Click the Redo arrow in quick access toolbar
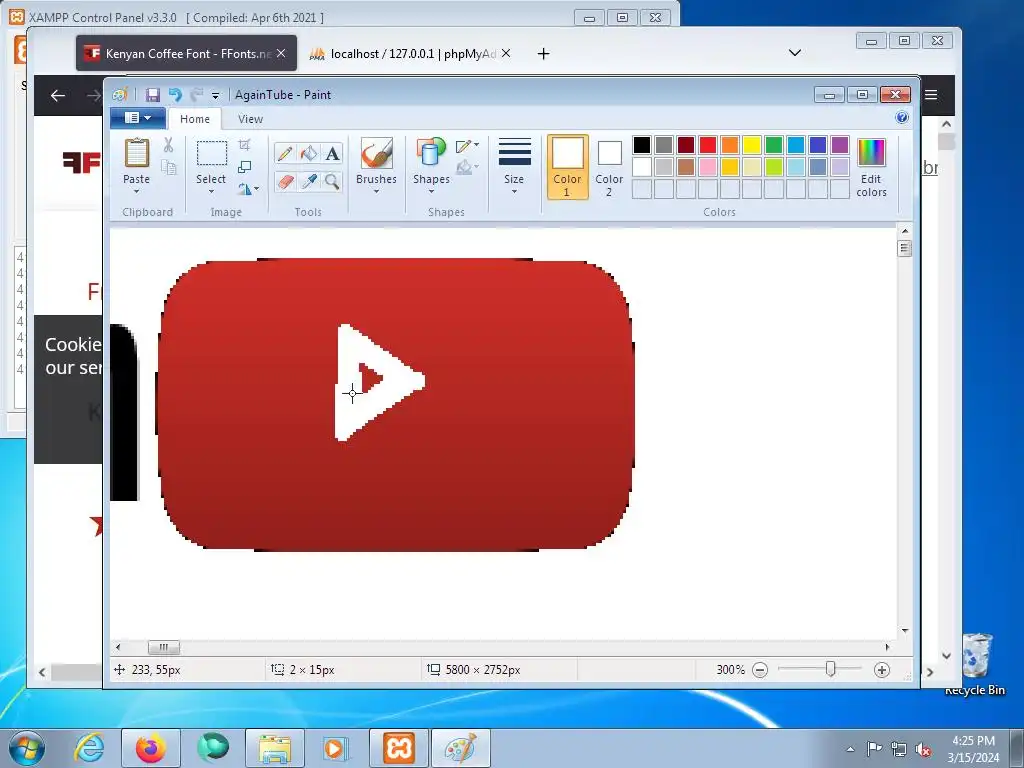 197,95
